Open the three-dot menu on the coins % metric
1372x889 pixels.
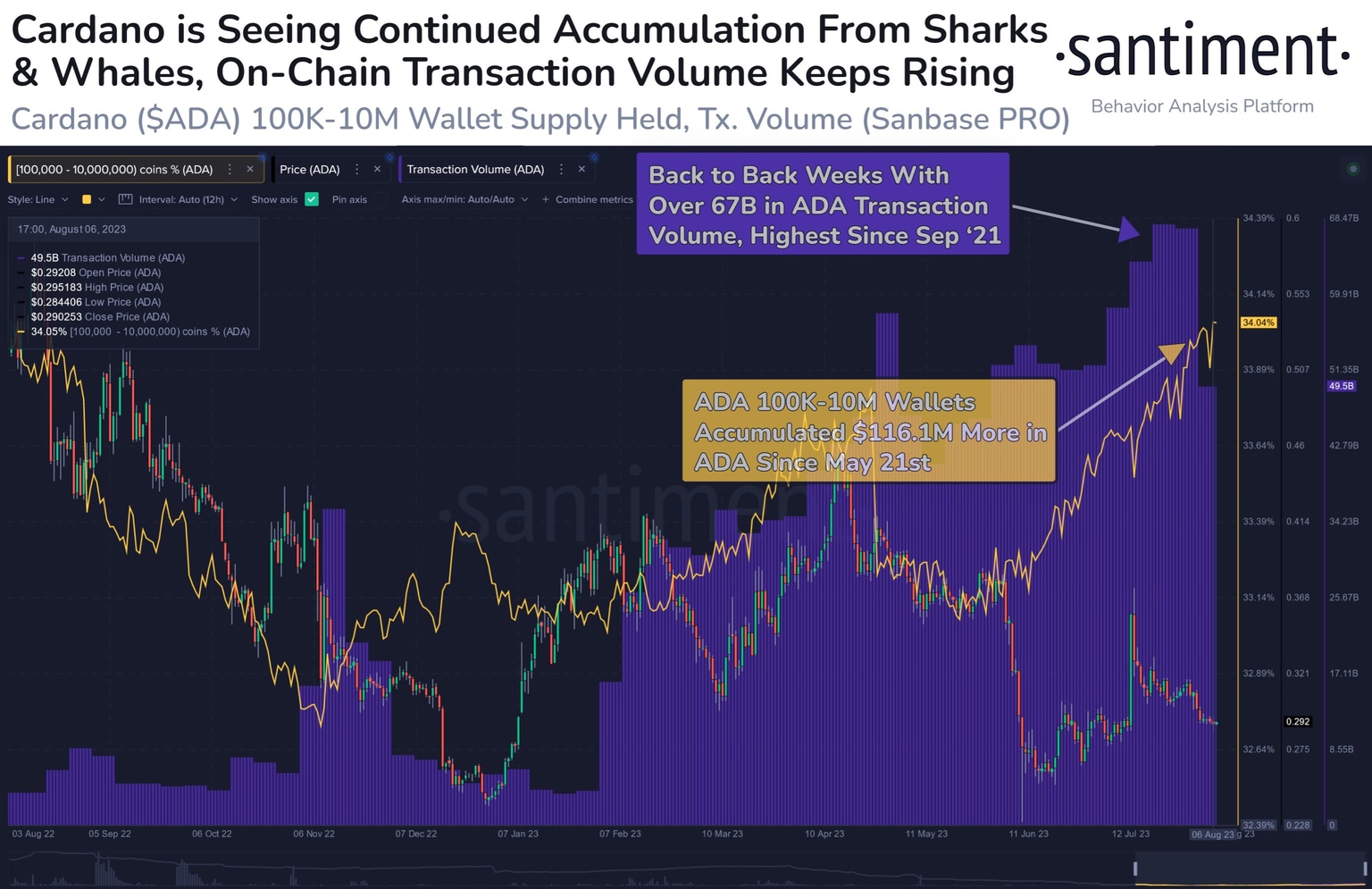tap(230, 169)
